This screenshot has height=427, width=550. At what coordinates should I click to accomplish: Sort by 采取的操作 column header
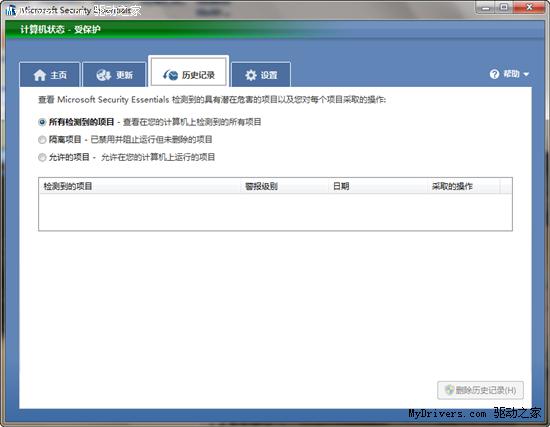click(464, 186)
